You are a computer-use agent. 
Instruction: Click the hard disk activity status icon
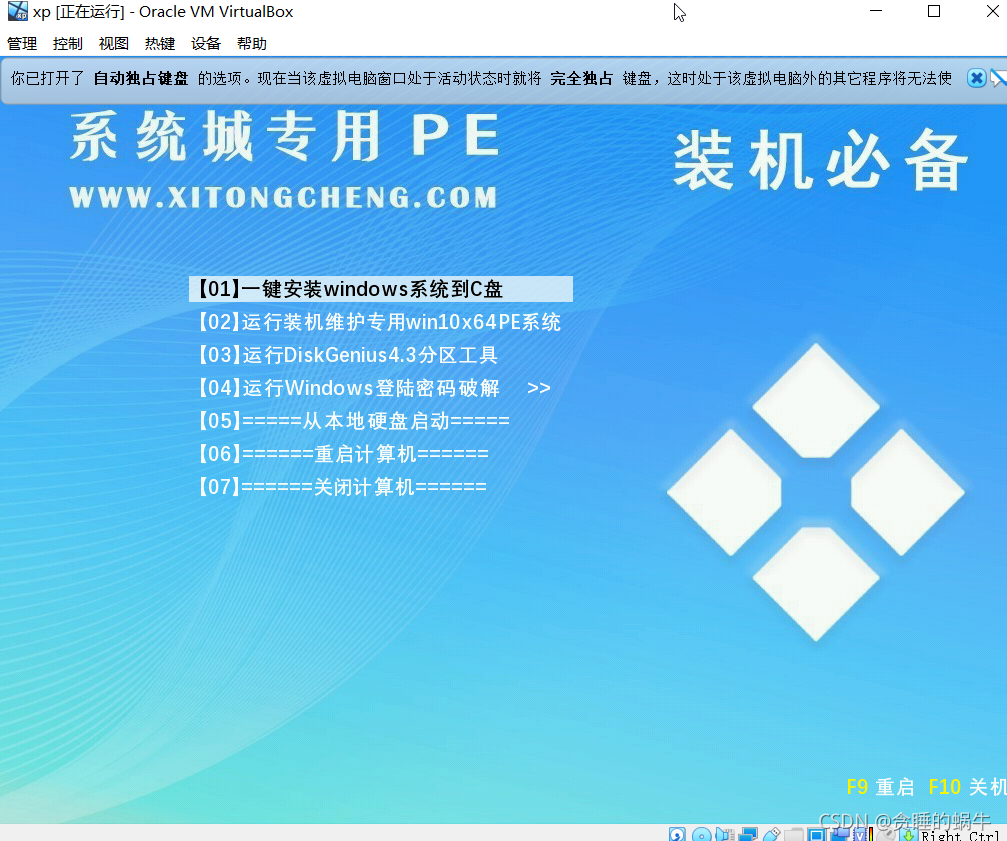677,835
